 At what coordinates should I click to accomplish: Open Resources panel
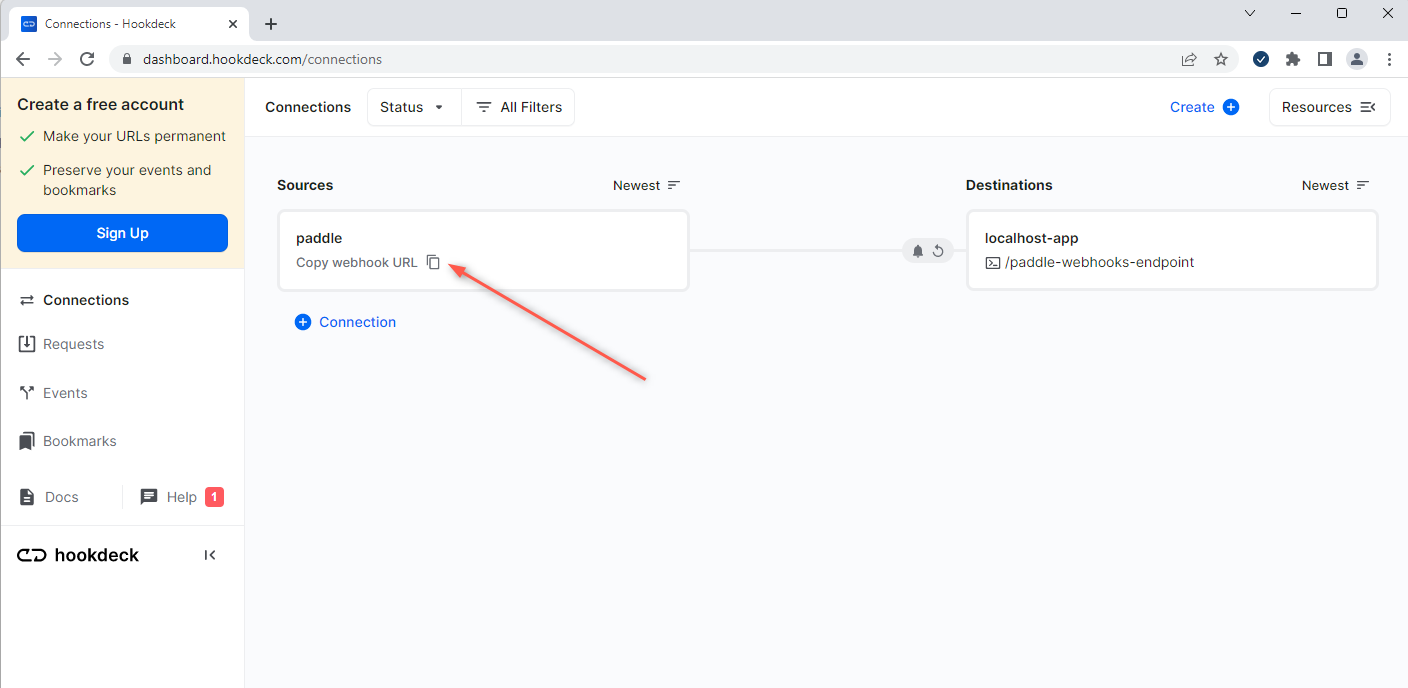(x=1329, y=107)
